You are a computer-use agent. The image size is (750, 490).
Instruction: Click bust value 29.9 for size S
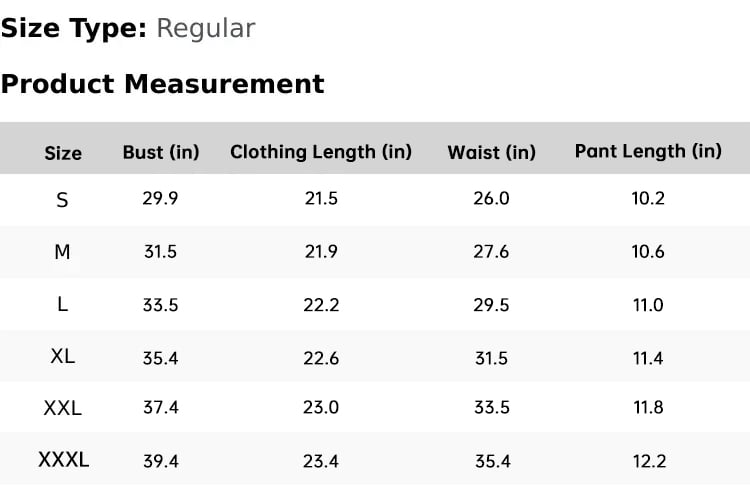(x=160, y=199)
